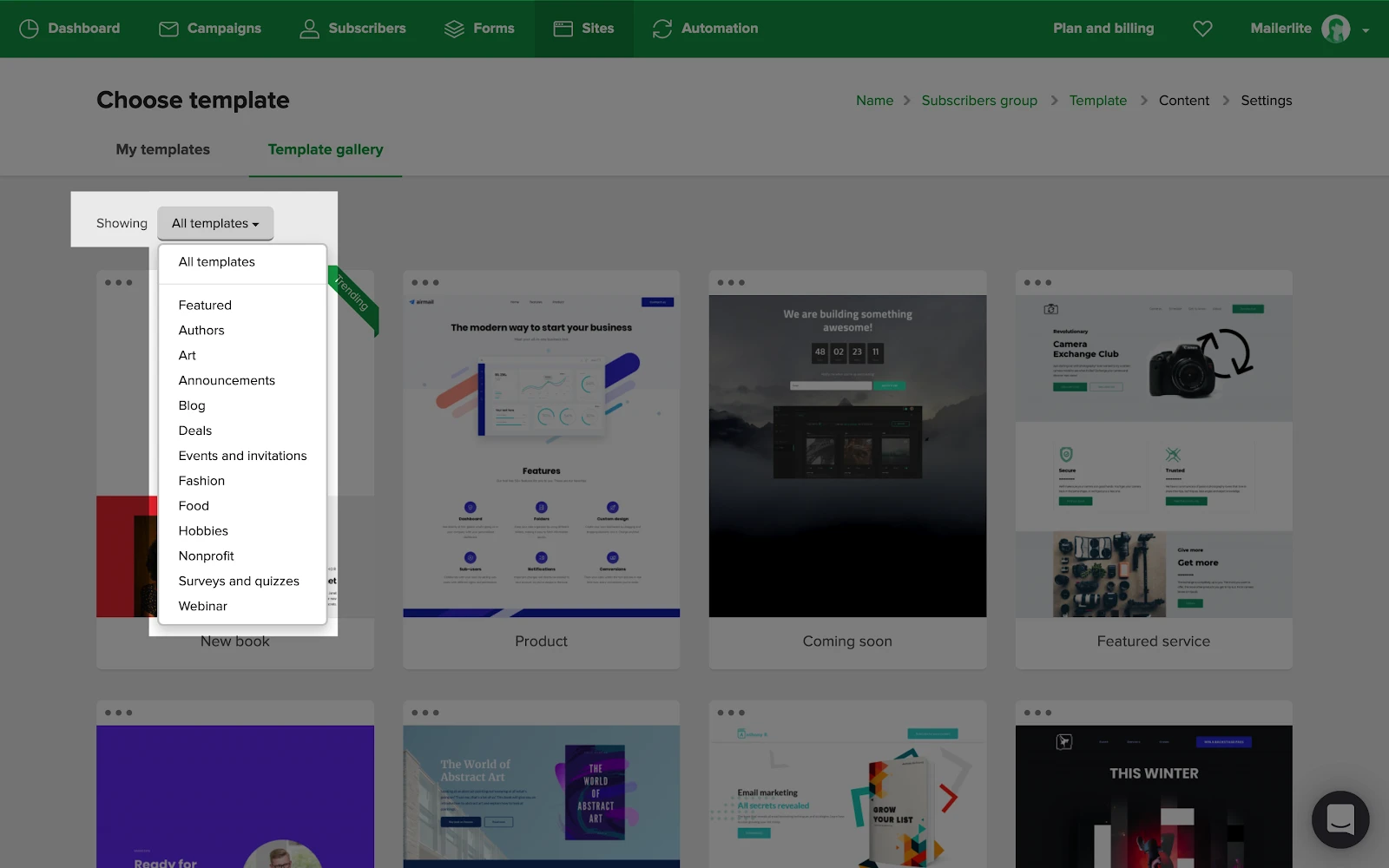Click the Mailerlite profile avatar
This screenshot has height=868, width=1389.
point(1335,29)
